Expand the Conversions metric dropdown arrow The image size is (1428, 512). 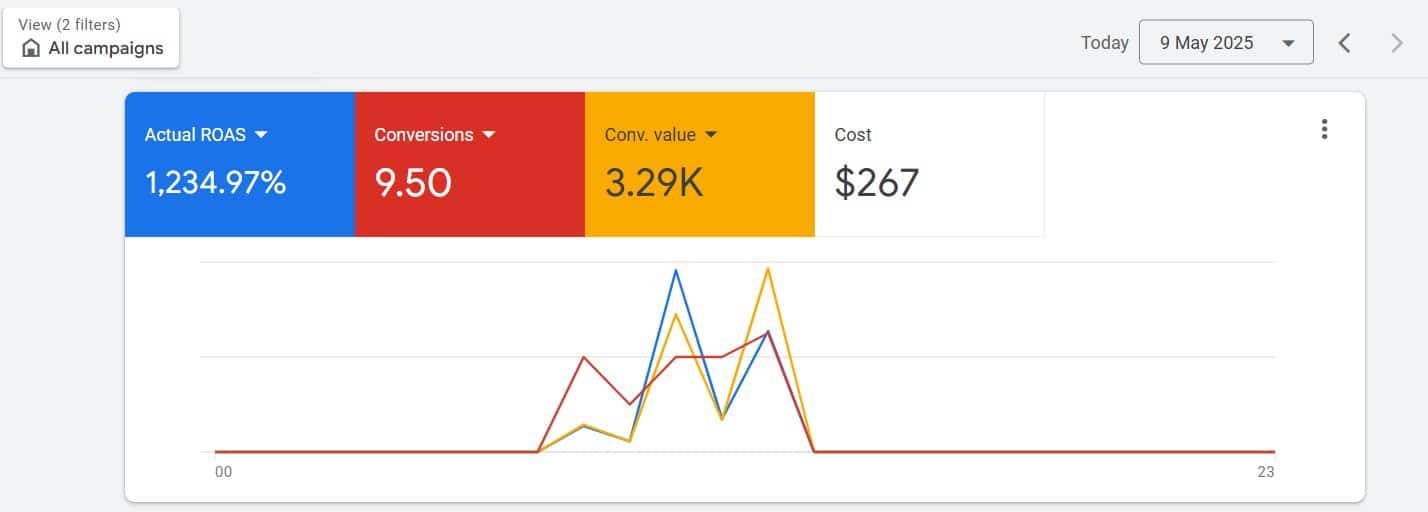coord(489,134)
